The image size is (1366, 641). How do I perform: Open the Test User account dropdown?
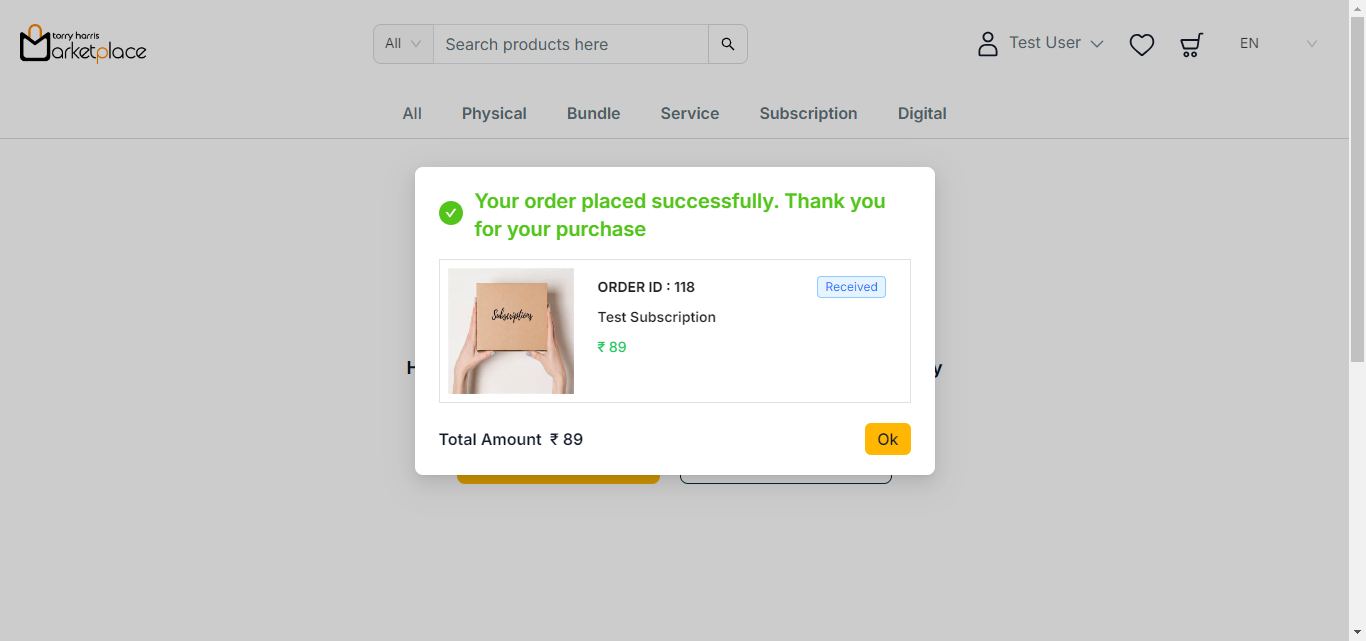pyautogui.click(x=1056, y=43)
